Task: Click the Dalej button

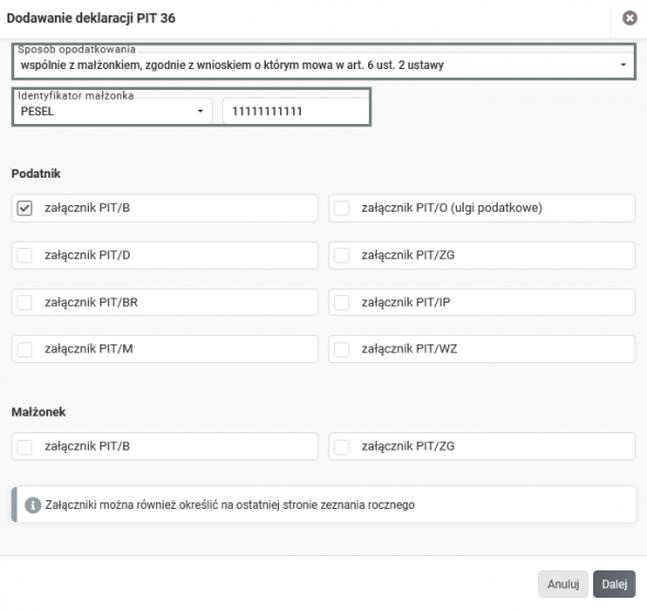Action: 614,584
